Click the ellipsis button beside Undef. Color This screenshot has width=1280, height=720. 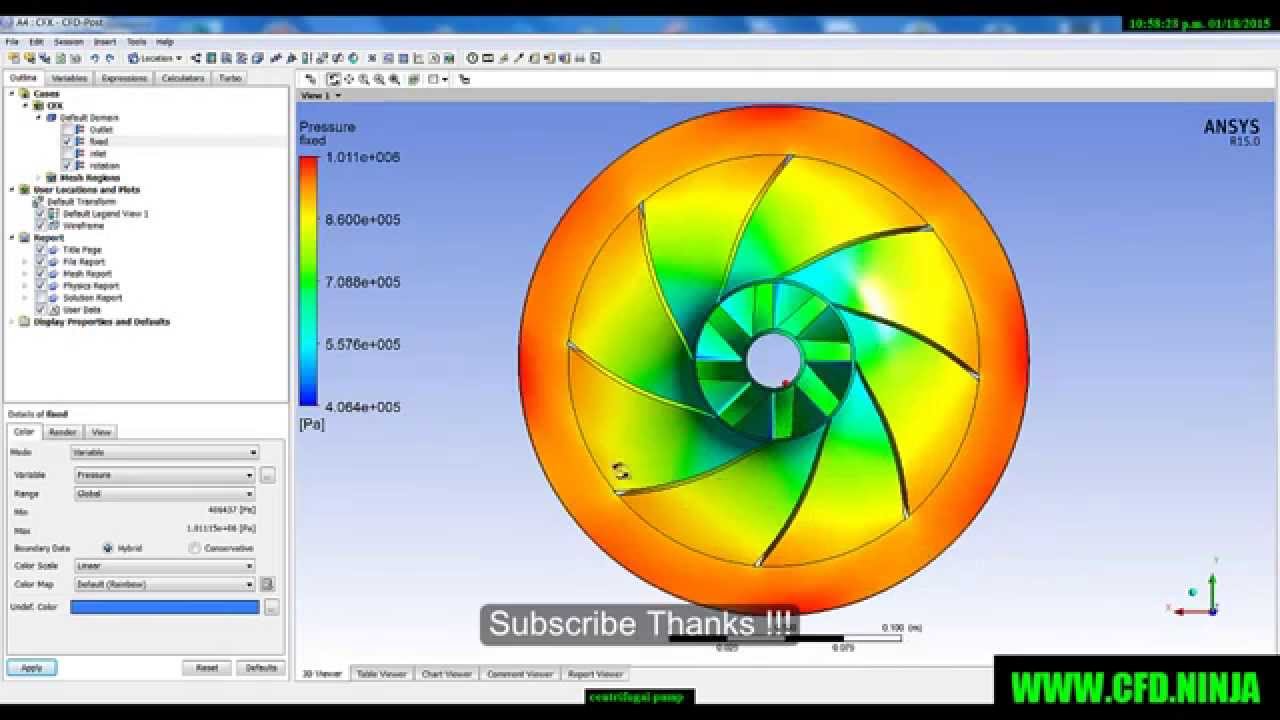tap(271, 607)
